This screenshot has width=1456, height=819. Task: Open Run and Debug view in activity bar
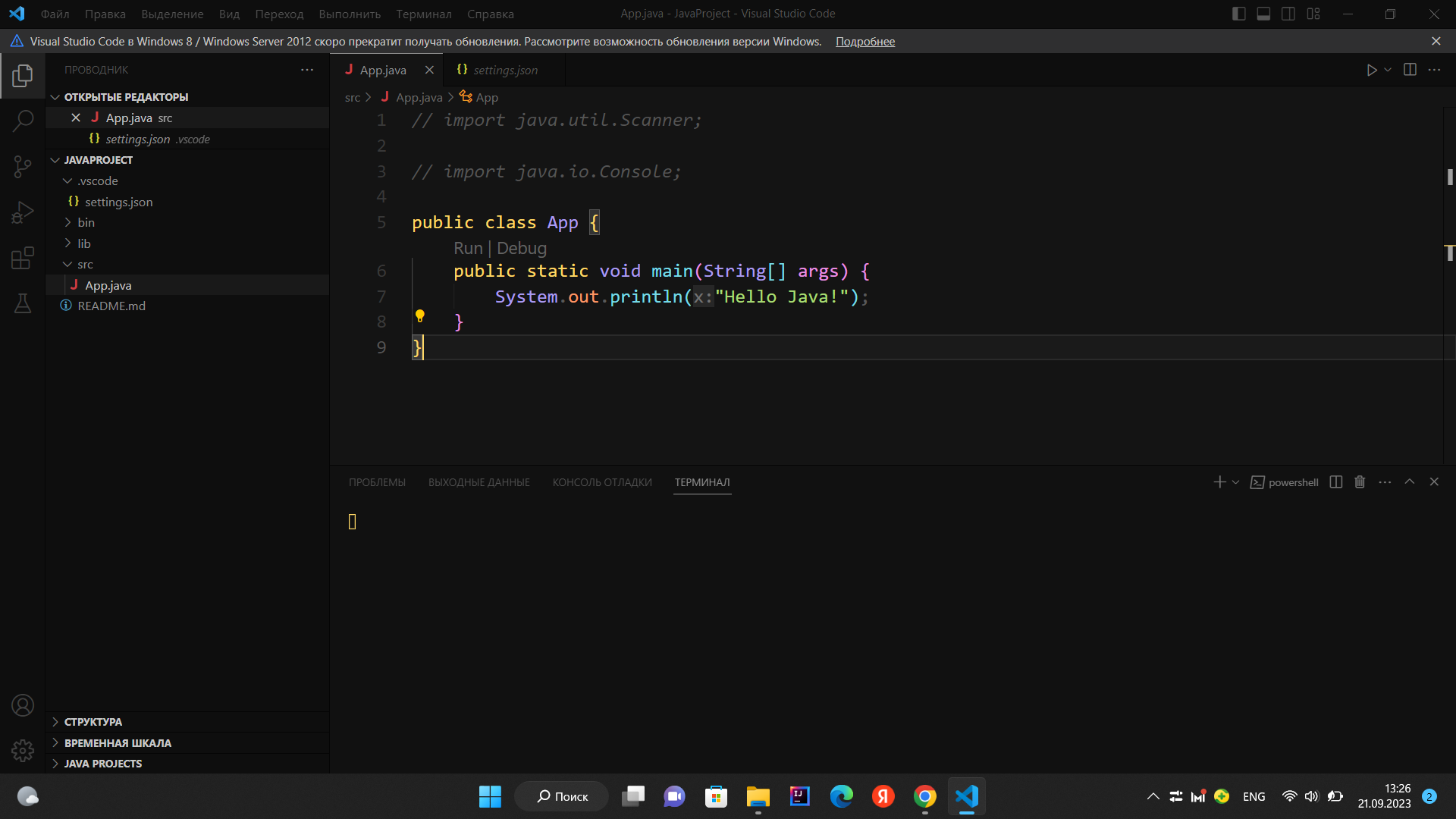tap(23, 212)
